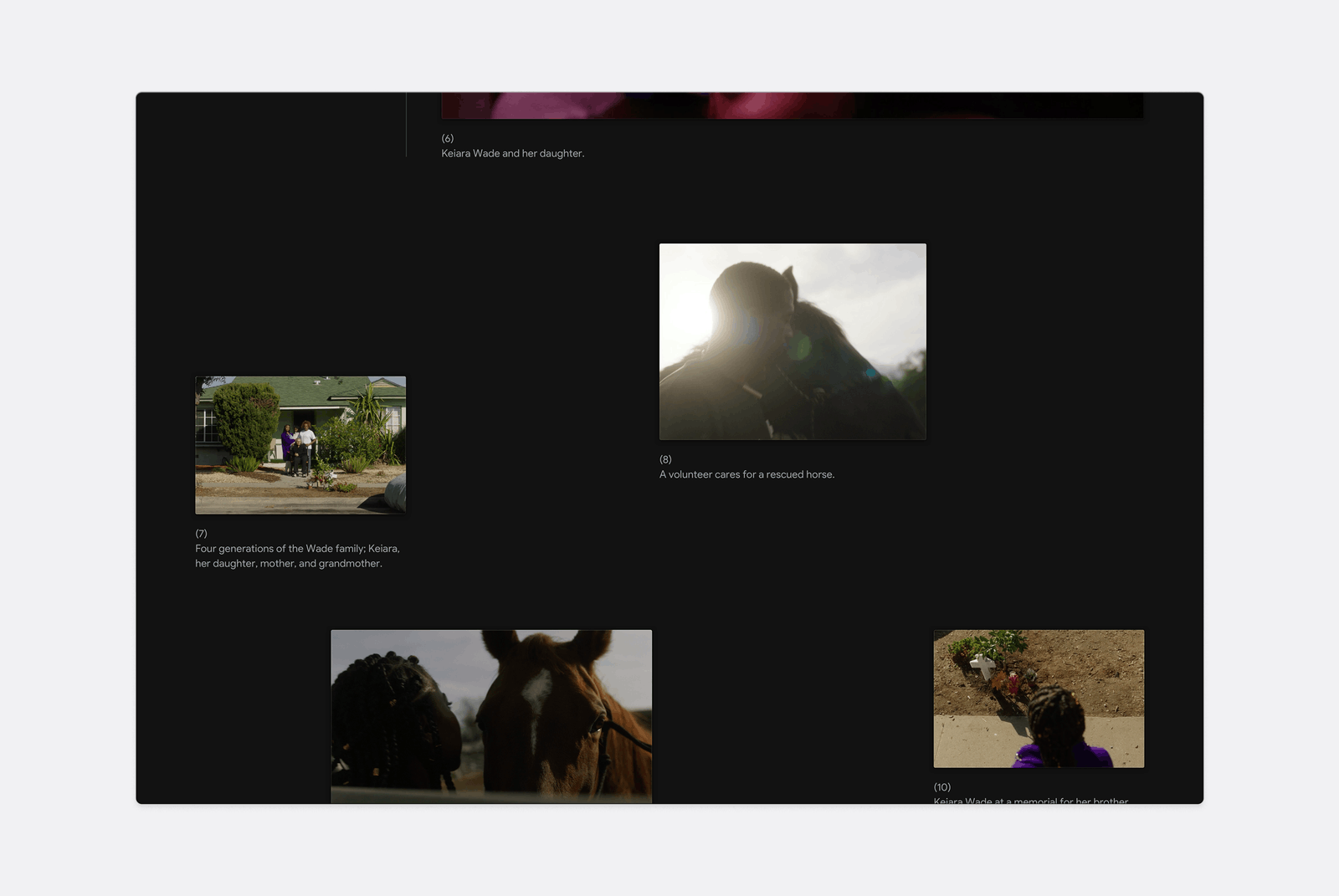Select the caption line "Four generations of the Wade family"
This screenshot has height=896, width=1339.
coord(280,548)
